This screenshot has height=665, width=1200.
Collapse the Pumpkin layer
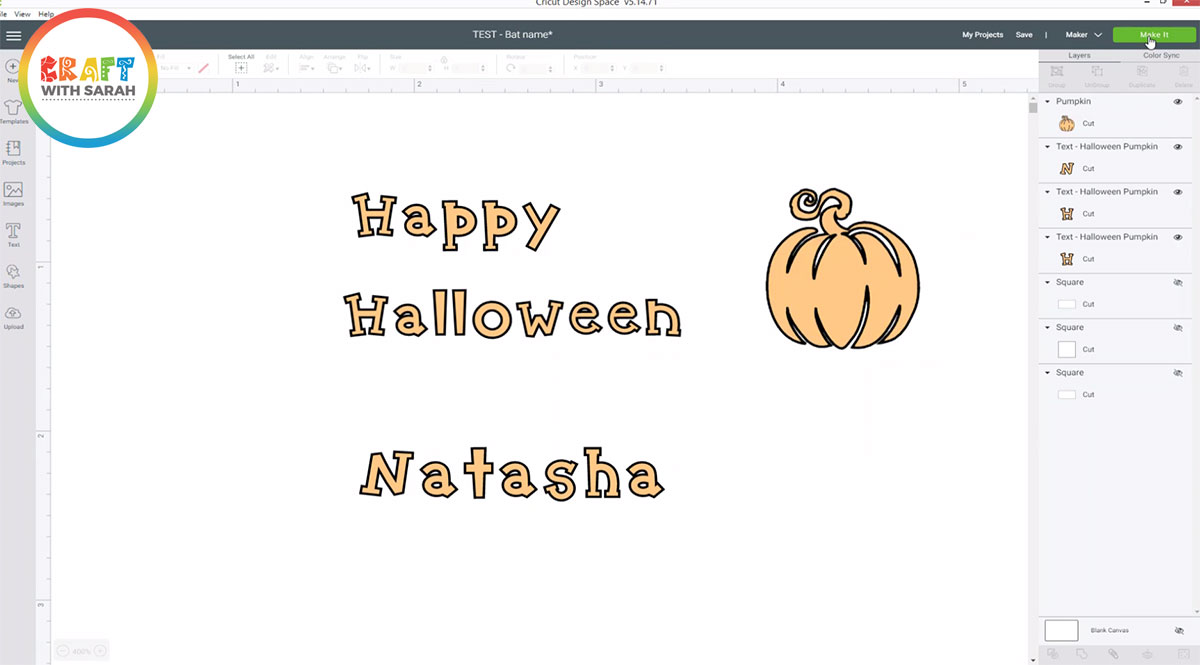[x=1047, y=102]
